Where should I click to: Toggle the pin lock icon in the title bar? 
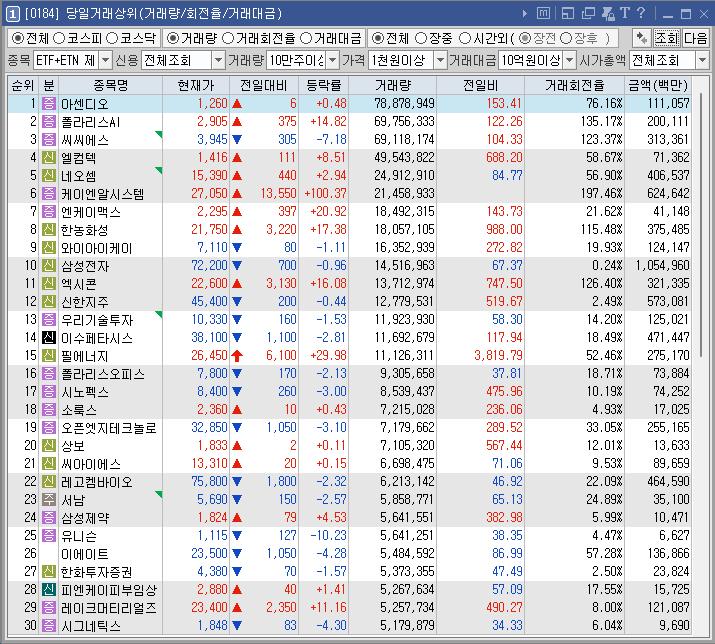pyautogui.click(x=608, y=13)
